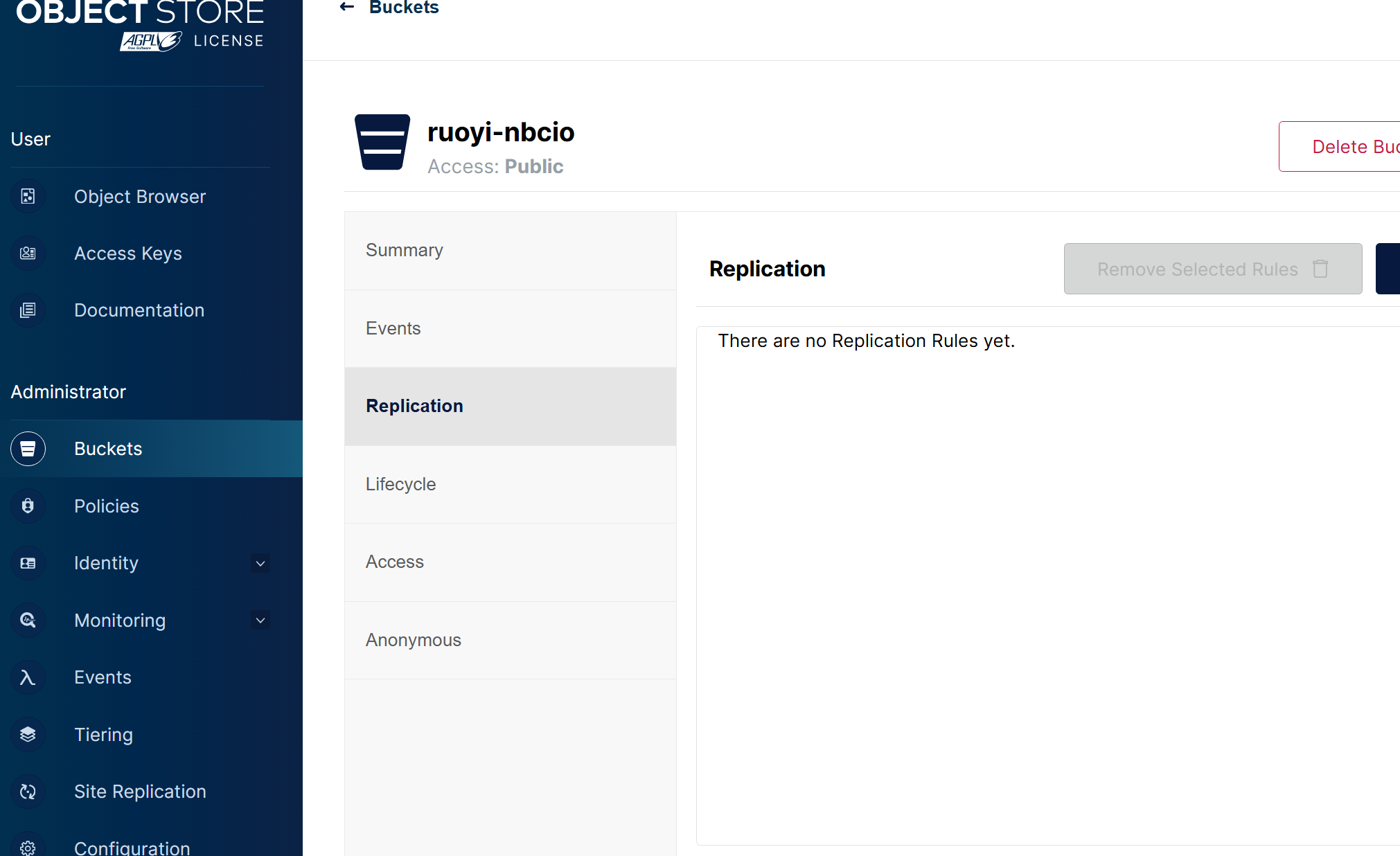Open the Access tab in the bucket panel

click(x=394, y=562)
